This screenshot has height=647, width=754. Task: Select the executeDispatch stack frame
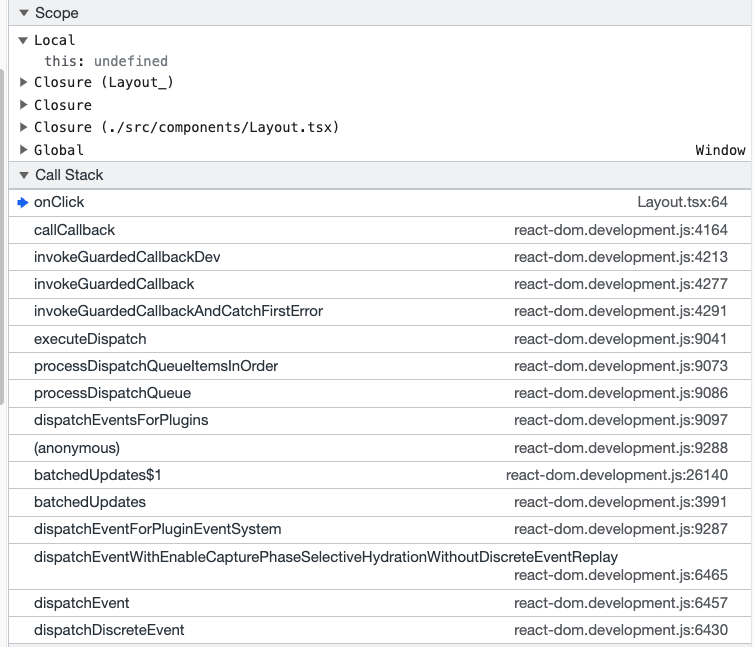(90, 339)
